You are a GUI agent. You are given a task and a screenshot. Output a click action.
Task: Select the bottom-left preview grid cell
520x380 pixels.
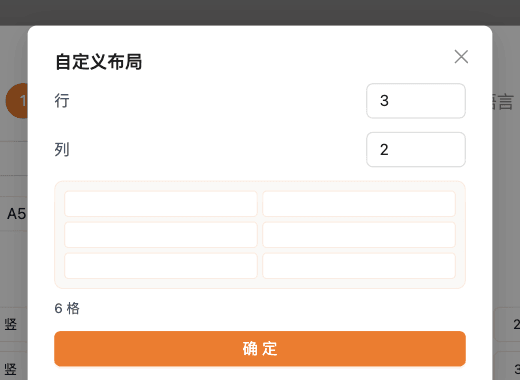click(x=161, y=266)
